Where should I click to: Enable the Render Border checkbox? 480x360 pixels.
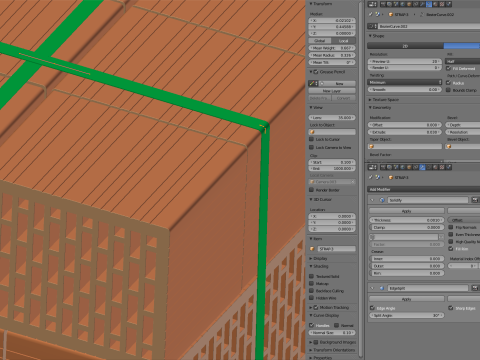pyautogui.click(x=311, y=190)
